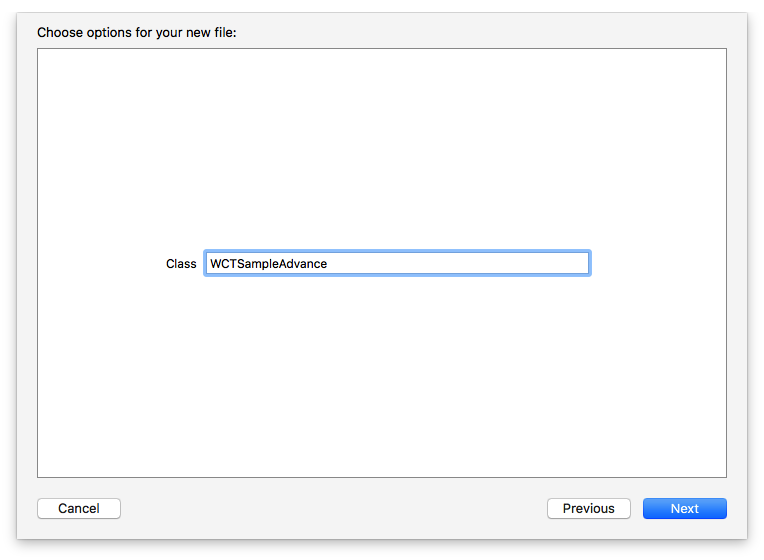This screenshot has height=560, width=764.
Task: Place cursor in the Class input box
Action: (397, 264)
